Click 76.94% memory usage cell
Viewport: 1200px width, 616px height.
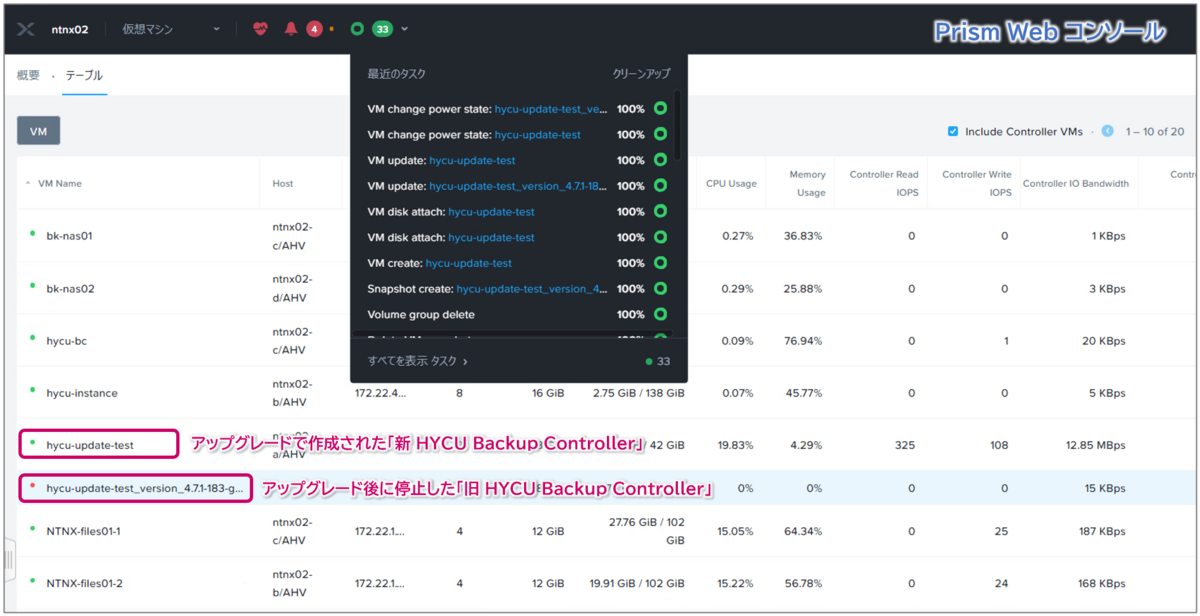pos(803,340)
